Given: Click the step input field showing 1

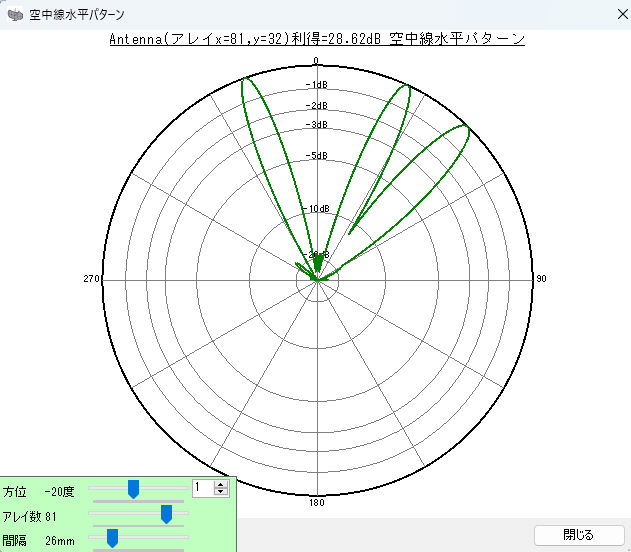Looking at the screenshot, I should 202,488.
